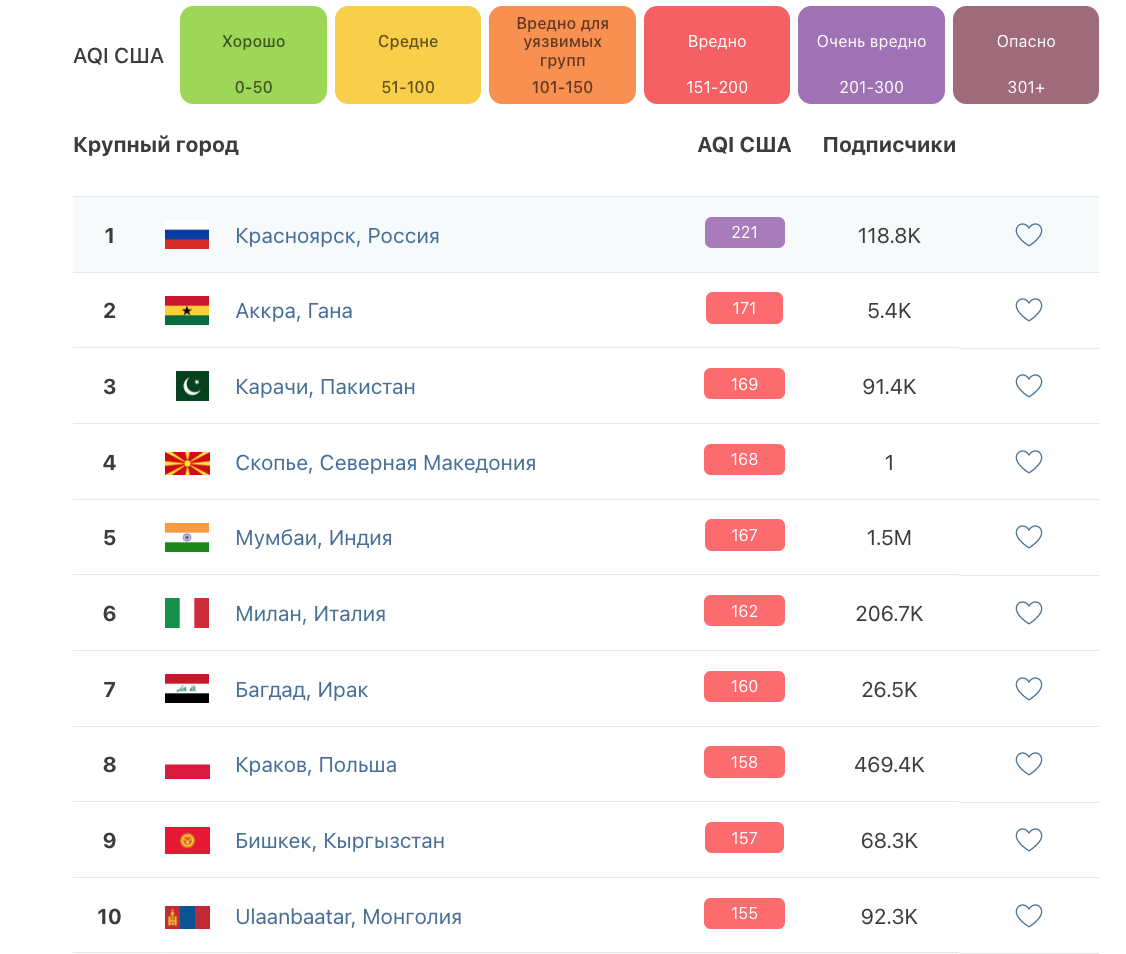The height and width of the screenshot is (954, 1126).
Task: Click the 221 AQI badge for Красноярск
Action: pos(745,233)
